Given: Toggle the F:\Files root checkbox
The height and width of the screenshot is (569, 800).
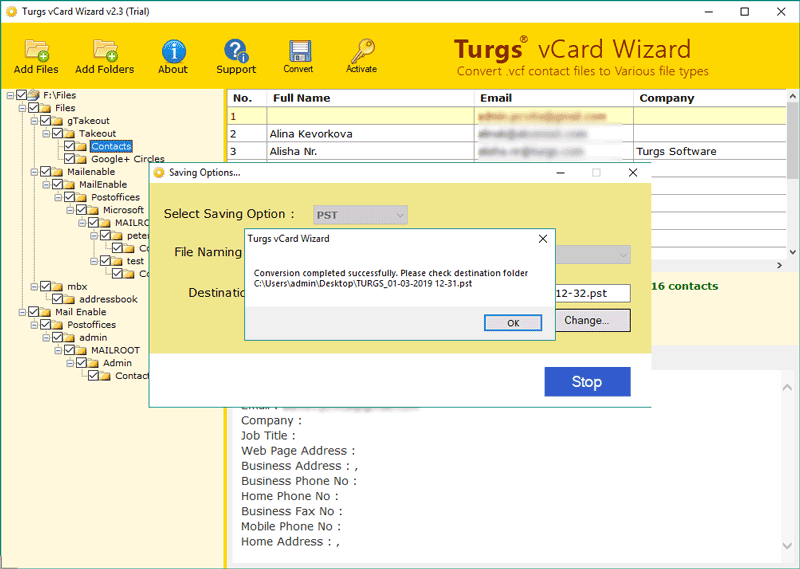Looking at the screenshot, I should [x=21, y=95].
